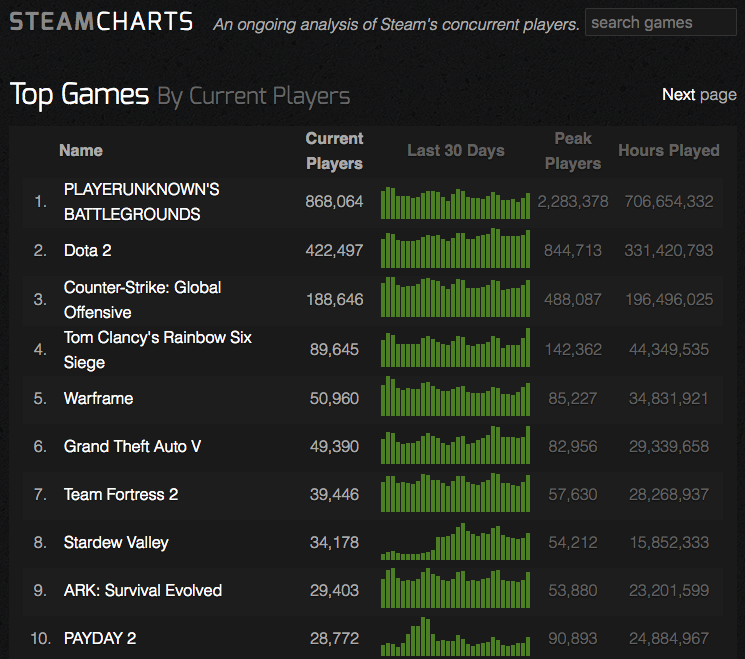Click the SteamCharts logo
The height and width of the screenshot is (659, 745).
[101, 21]
